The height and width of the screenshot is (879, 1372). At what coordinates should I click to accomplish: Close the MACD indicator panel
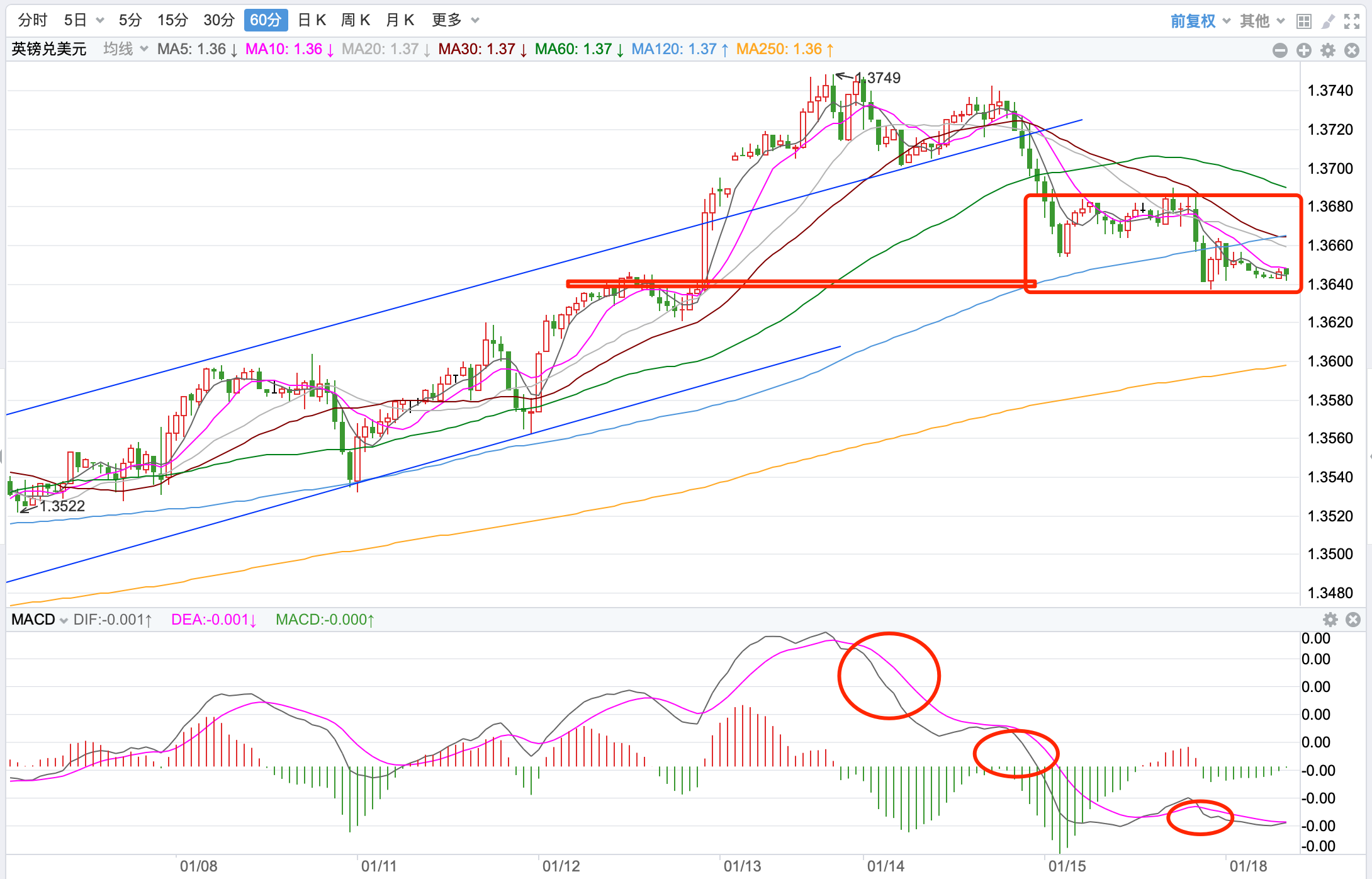(1353, 620)
